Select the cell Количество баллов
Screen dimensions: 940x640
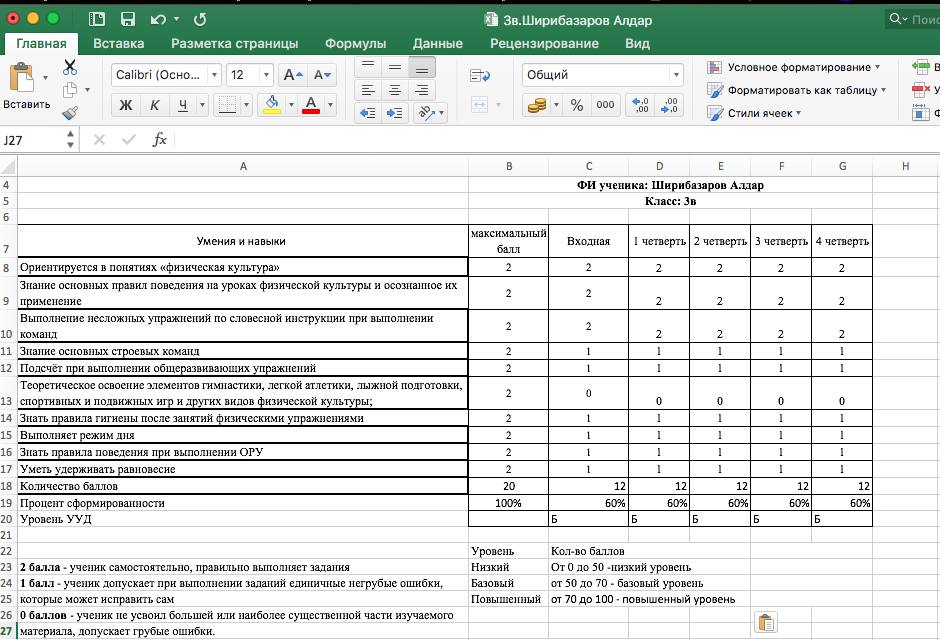pyautogui.click(x=243, y=486)
